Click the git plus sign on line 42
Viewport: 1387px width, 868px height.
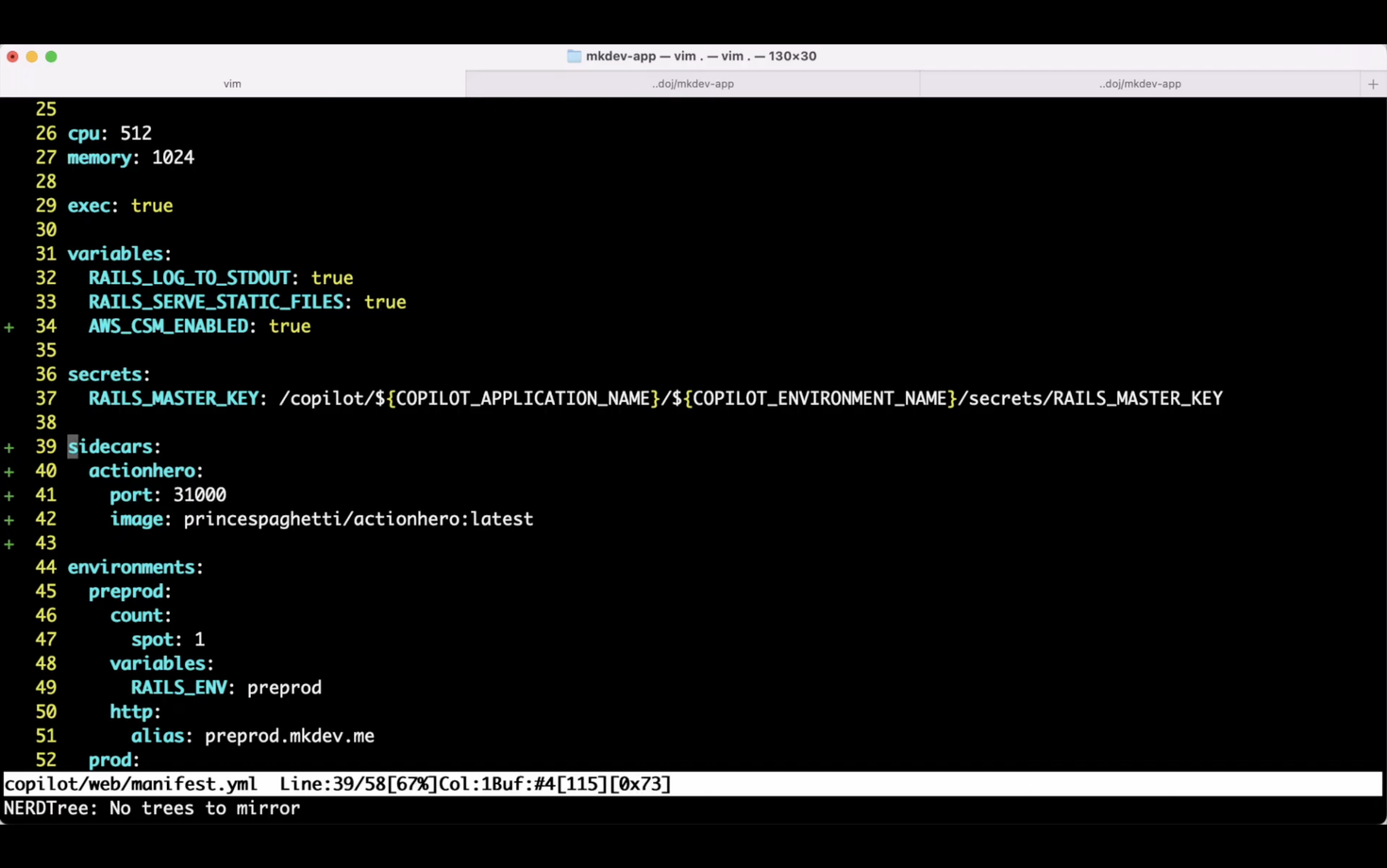[9, 520]
